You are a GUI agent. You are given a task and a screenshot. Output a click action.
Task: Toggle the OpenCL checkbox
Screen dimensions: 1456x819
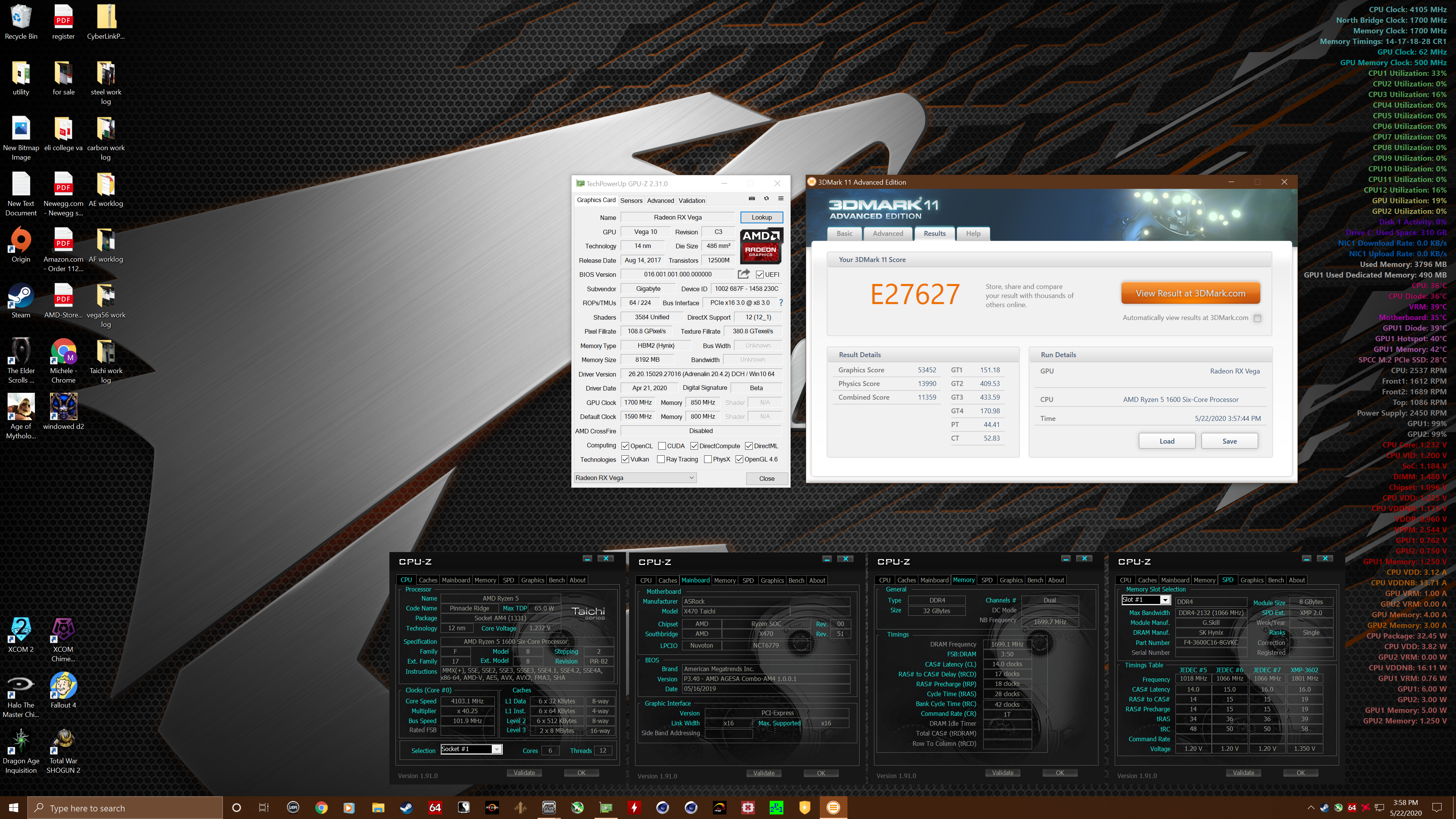625,446
